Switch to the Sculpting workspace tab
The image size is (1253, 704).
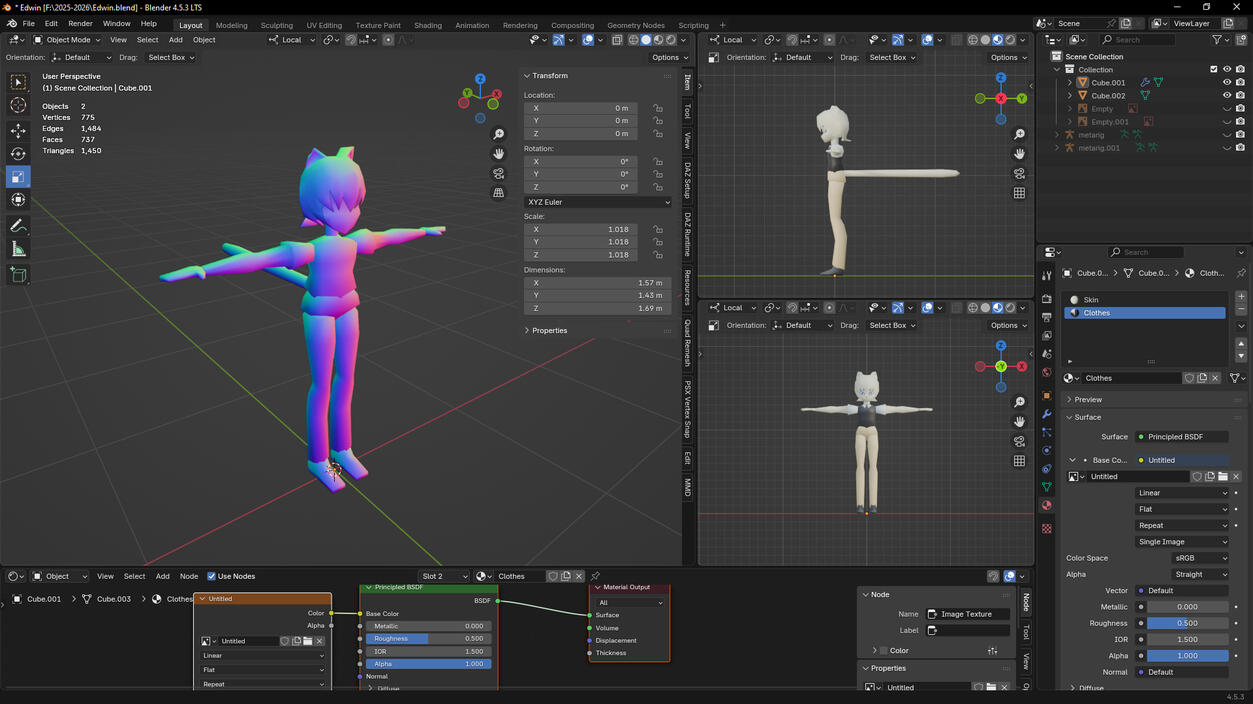click(277, 25)
